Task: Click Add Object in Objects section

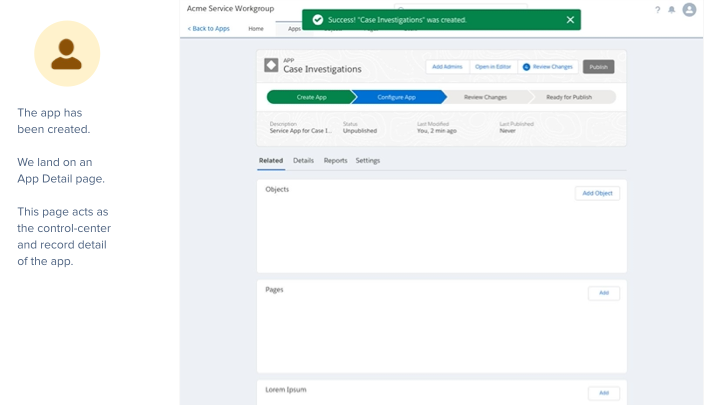Action: click(x=597, y=193)
